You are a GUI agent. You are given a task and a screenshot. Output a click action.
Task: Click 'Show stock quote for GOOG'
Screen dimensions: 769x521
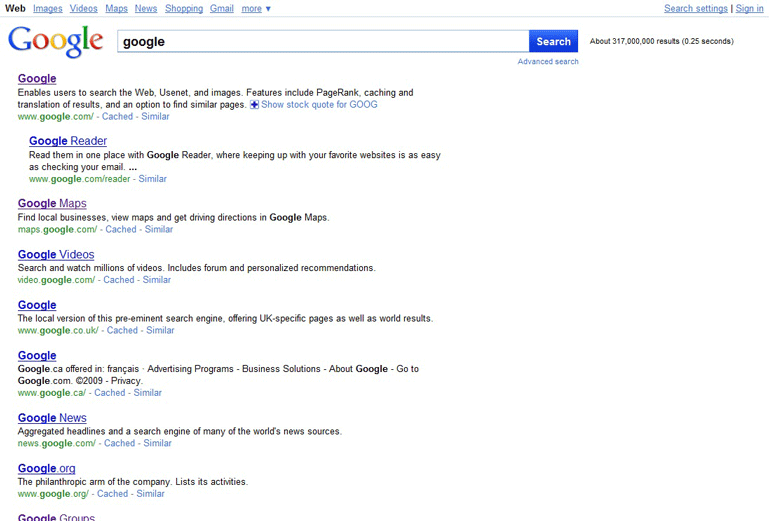(319, 104)
